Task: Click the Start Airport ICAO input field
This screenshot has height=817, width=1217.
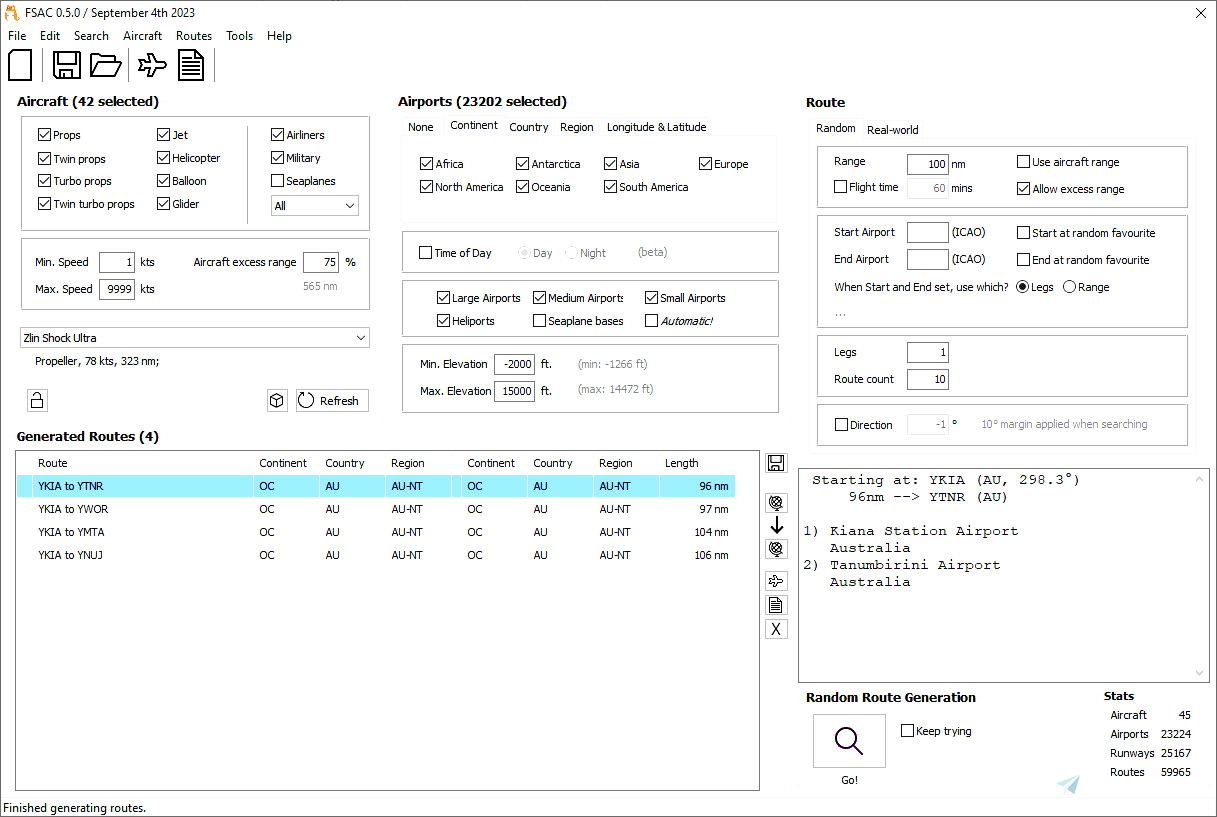Action: (x=927, y=233)
